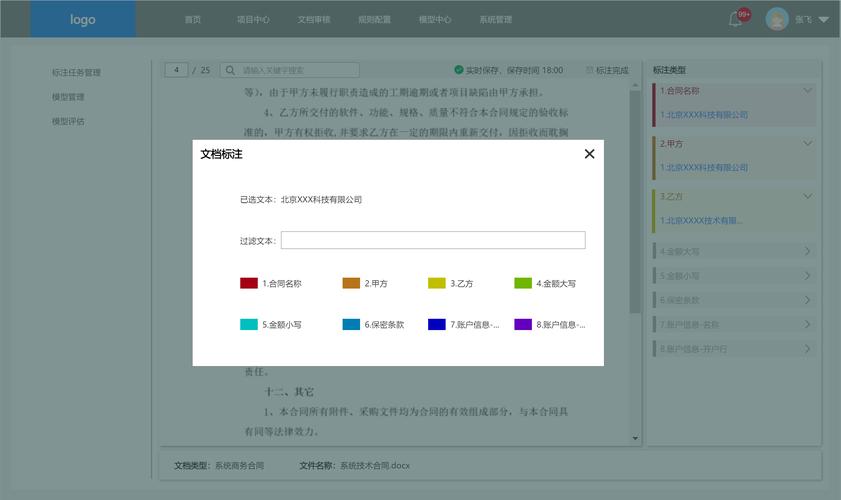841x500 pixels.
Task: Open the 规则配置 menu item
Action: coord(374,20)
